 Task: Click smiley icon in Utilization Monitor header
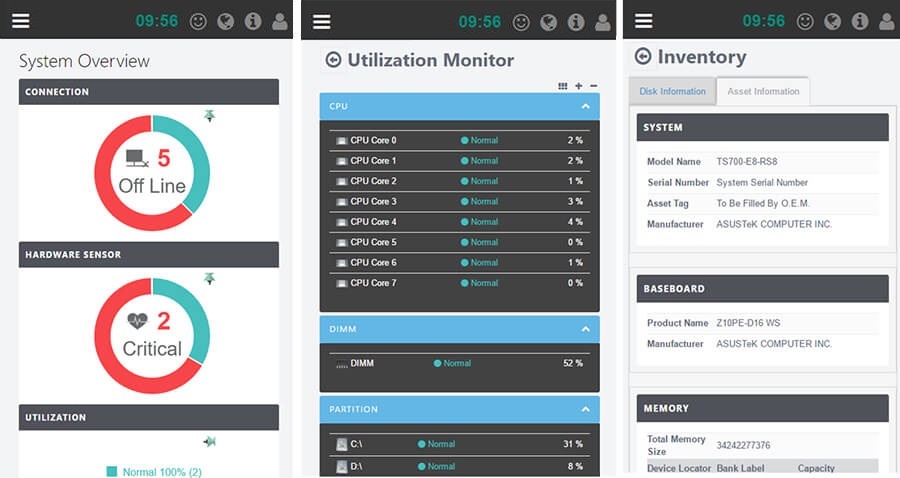[521, 22]
